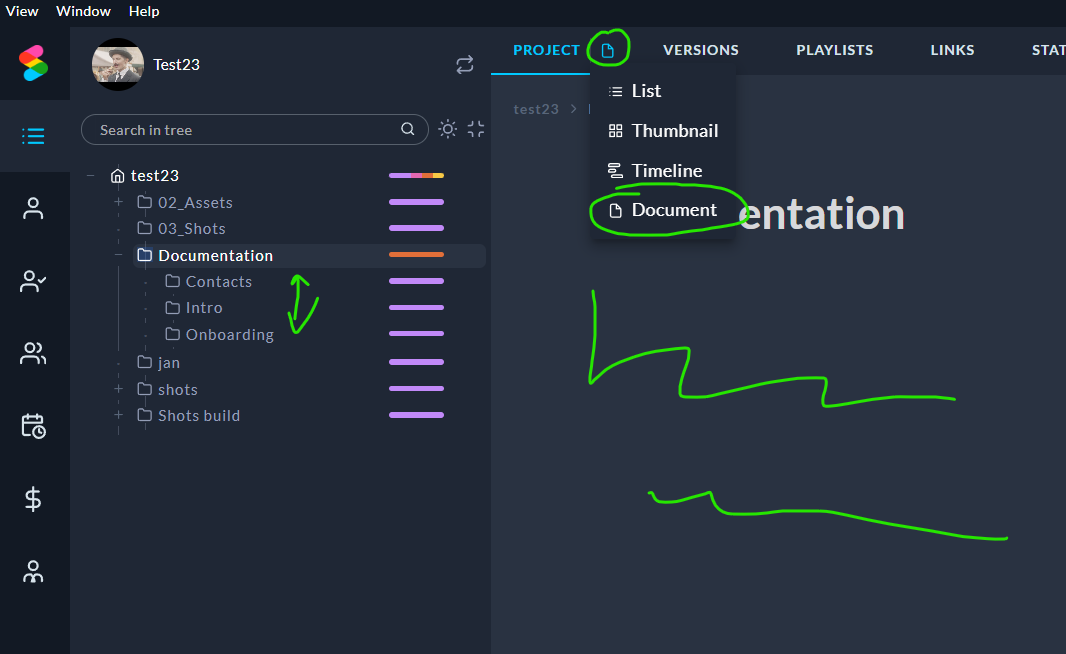This screenshot has height=654, width=1066.
Task: Click the sync arrows icon beside Test23
Action: tap(465, 65)
